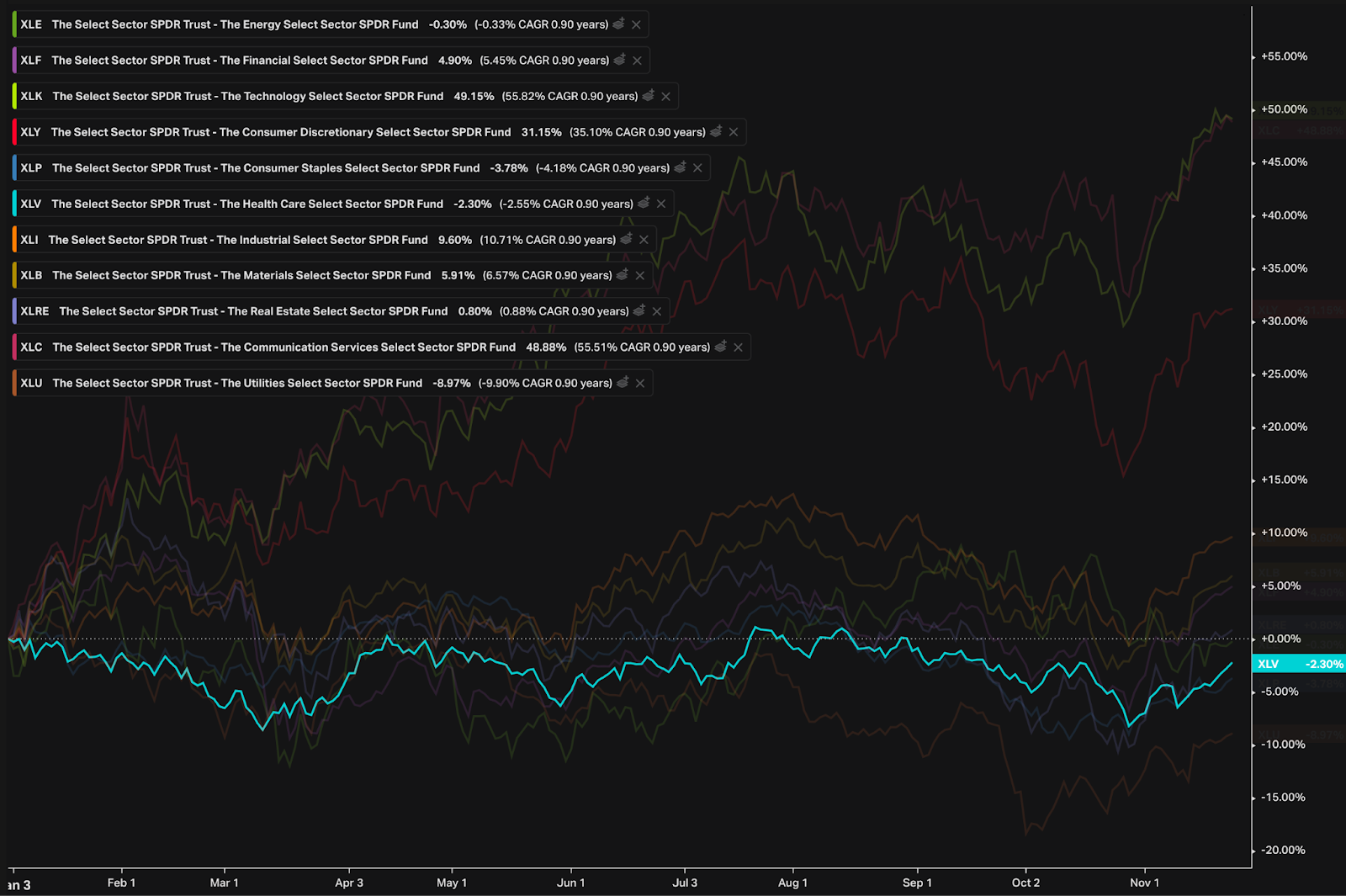Remove XLB Materials fund from chart
Screen dimensions: 1346x896
pyautogui.click(x=640, y=276)
